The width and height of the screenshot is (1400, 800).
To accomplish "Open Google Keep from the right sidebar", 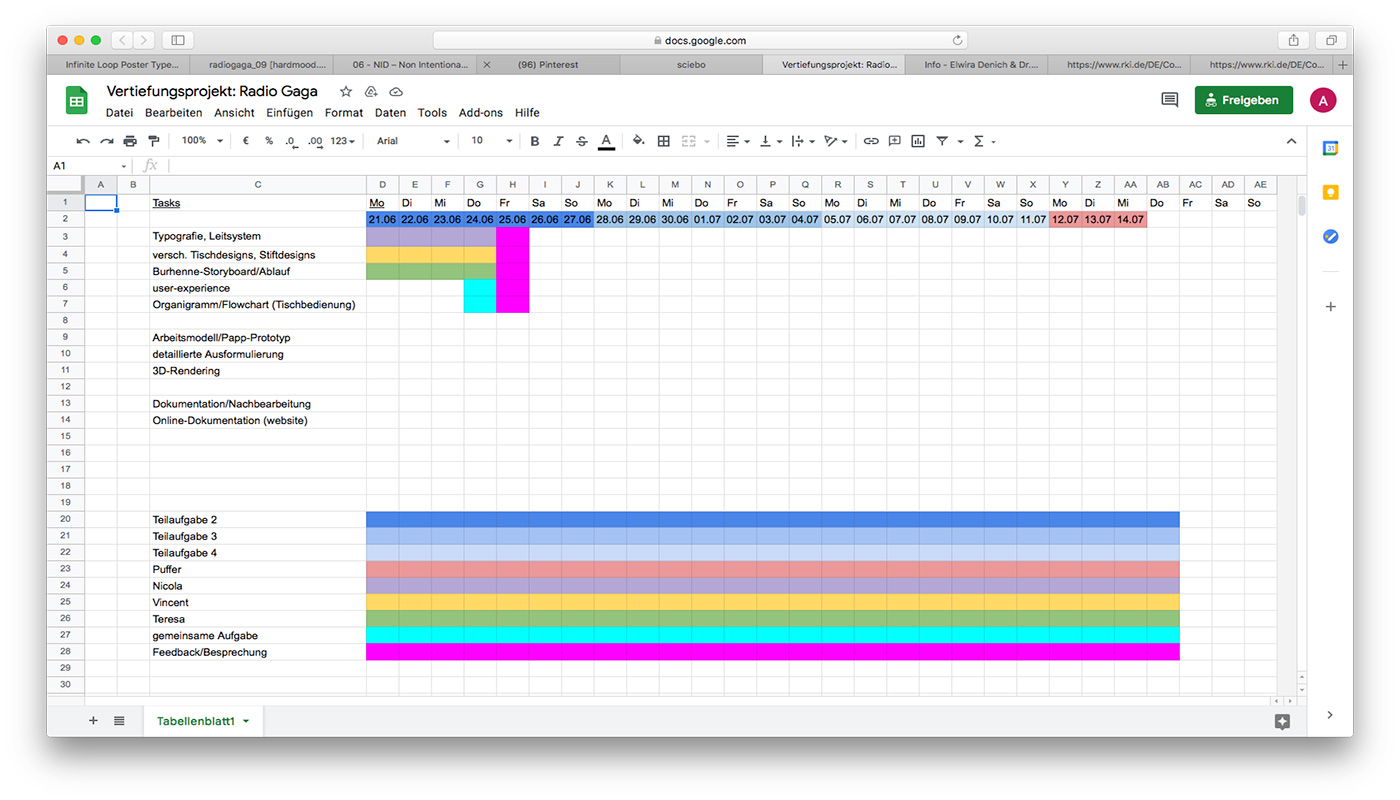I will click(1330, 191).
